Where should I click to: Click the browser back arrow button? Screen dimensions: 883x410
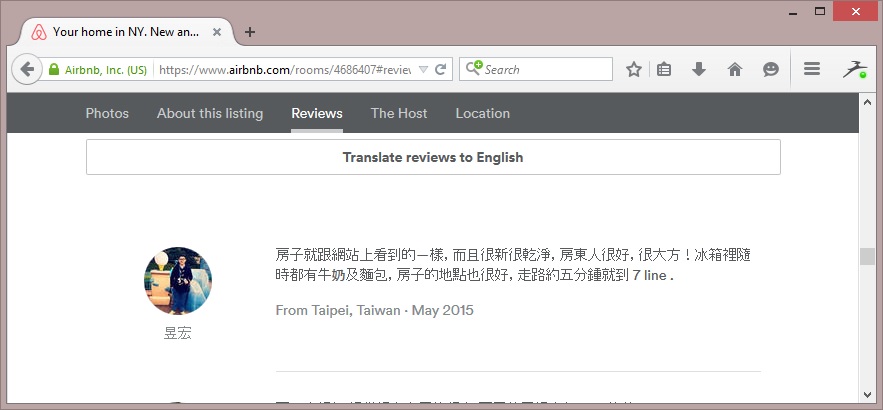click(25, 70)
